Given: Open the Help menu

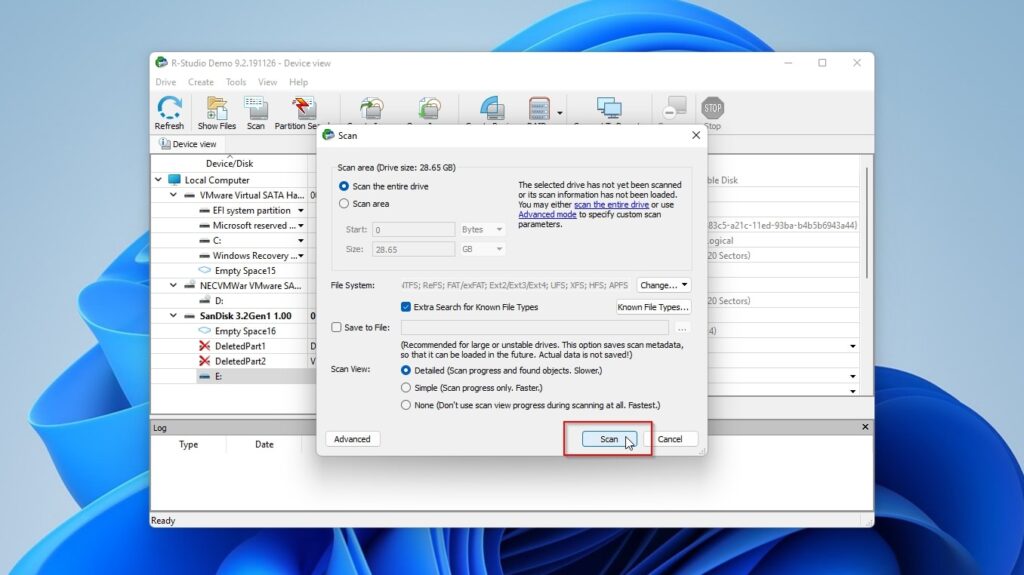Looking at the screenshot, I should coord(298,82).
